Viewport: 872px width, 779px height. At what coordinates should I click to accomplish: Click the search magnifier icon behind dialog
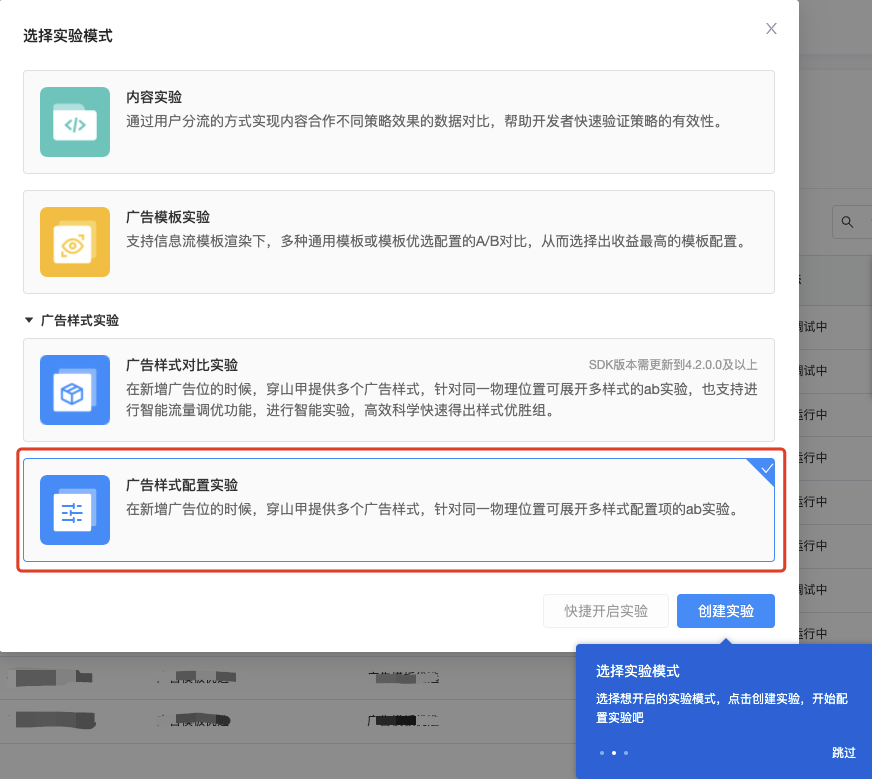pos(847,222)
